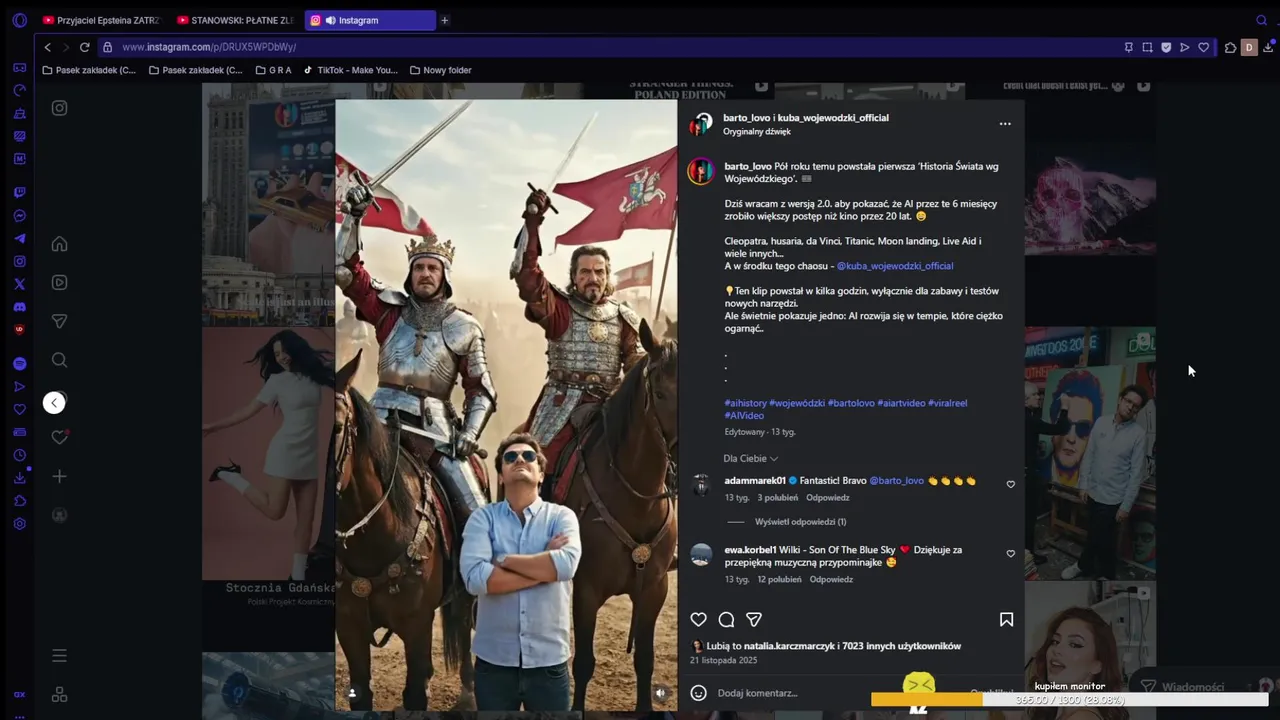Open emoji picker in comment field
The height and width of the screenshot is (720, 1280).
[699, 693]
